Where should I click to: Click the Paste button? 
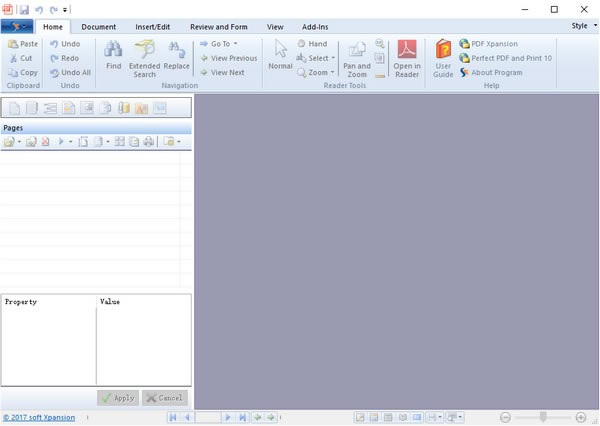point(23,44)
